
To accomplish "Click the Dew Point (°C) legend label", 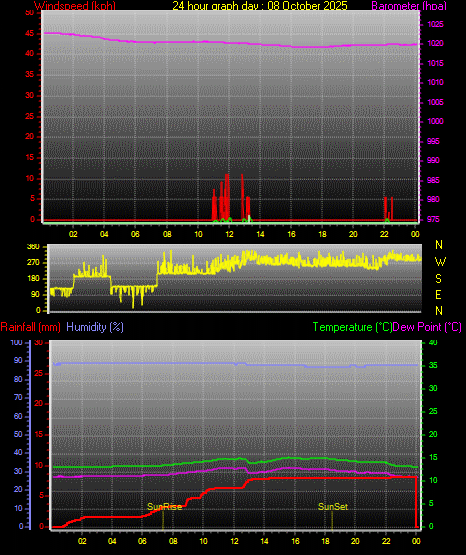I will pyautogui.click(x=427, y=327).
